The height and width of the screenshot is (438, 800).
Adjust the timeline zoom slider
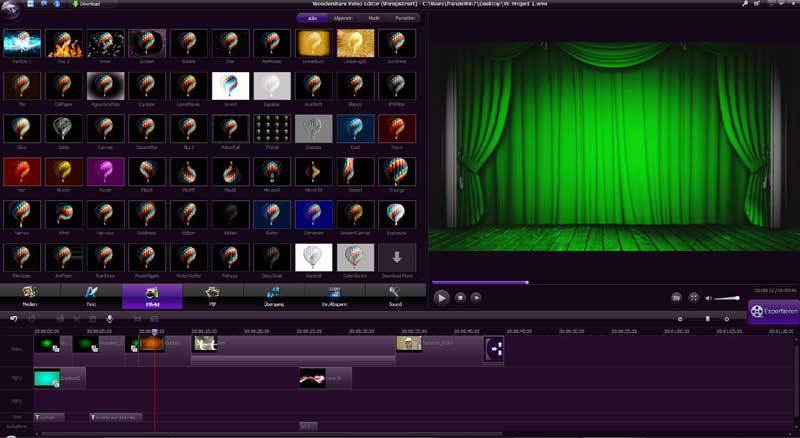click(x=707, y=319)
